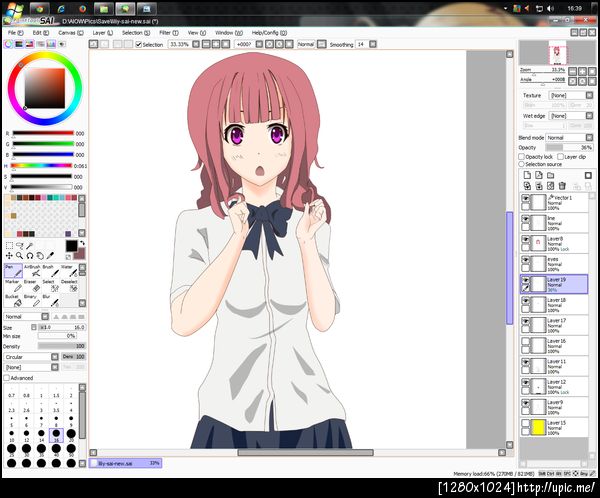
Task: Create a new layer folder
Action: tap(551, 175)
